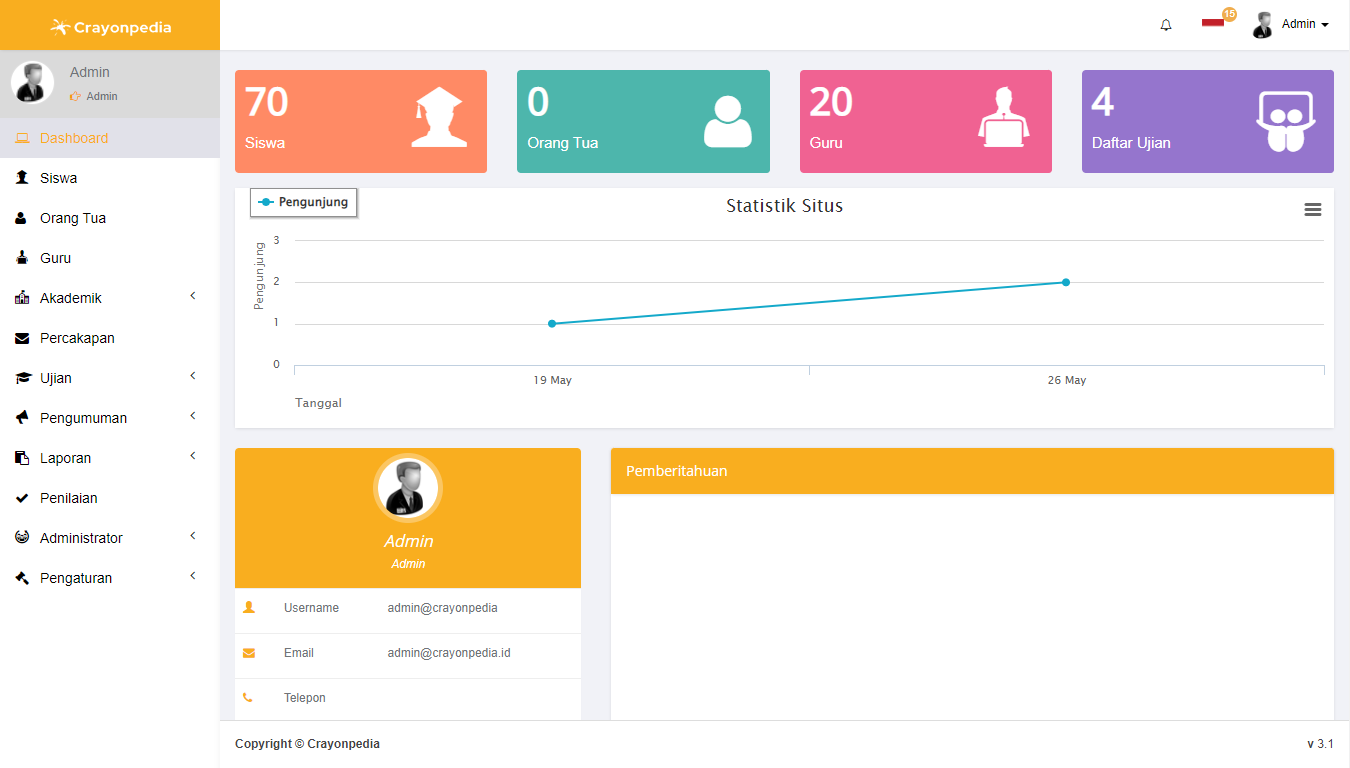Click the Daftar Ujian card icon
The image size is (1350, 768).
pos(1285,121)
